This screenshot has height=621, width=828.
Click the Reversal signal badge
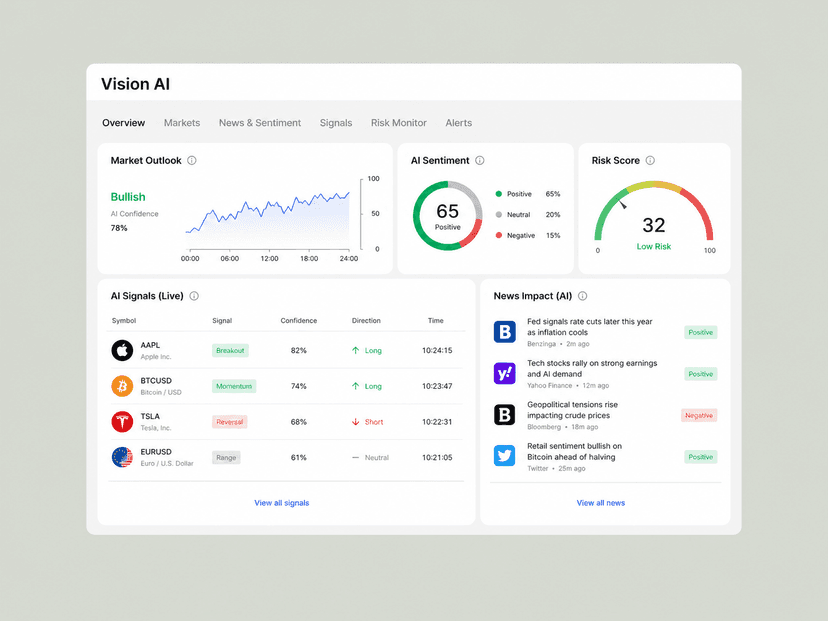click(230, 422)
